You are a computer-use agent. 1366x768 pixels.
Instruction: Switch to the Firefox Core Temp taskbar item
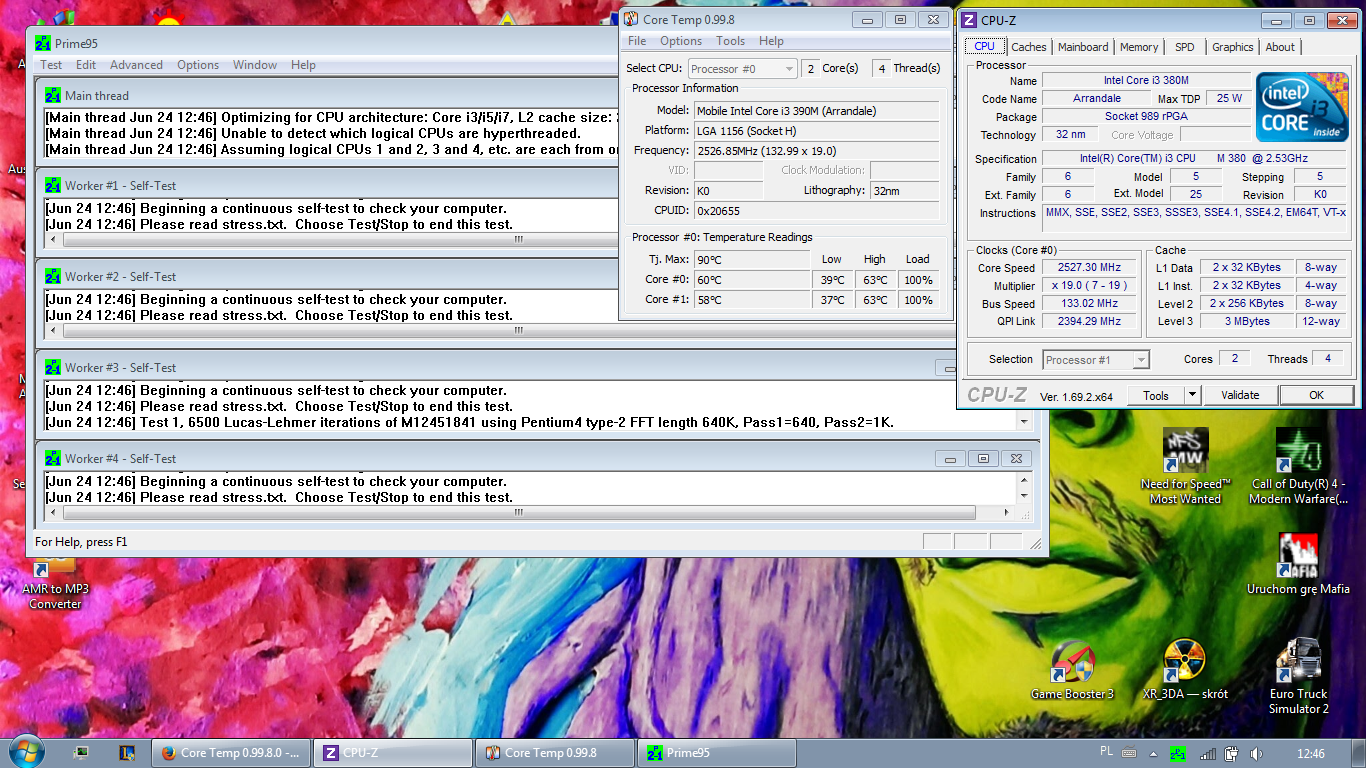[x=231, y=753]
